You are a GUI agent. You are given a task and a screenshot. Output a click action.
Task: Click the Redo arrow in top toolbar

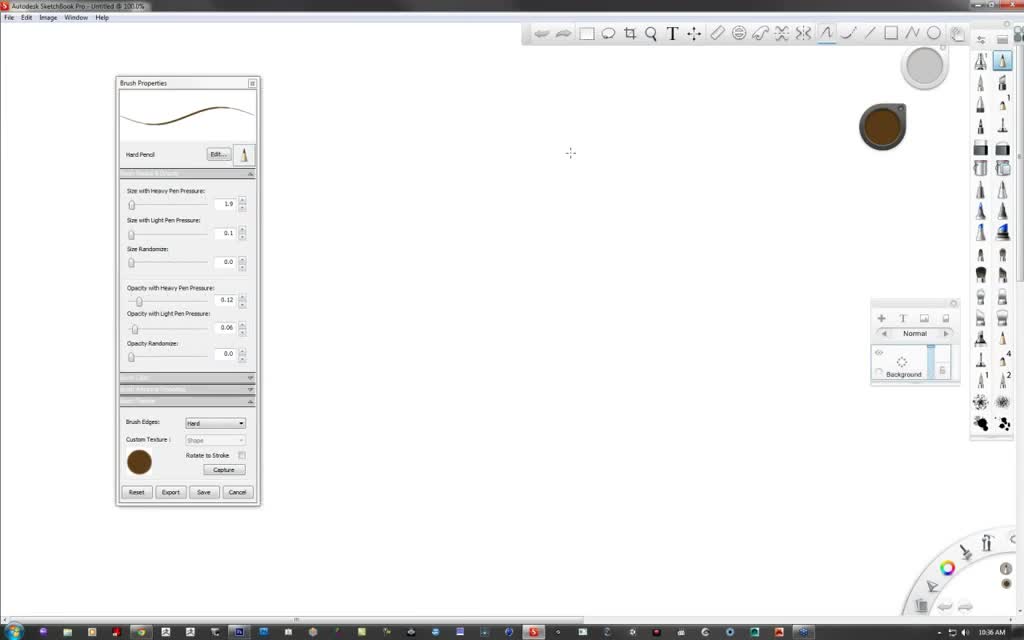click(x=564, y=33)
